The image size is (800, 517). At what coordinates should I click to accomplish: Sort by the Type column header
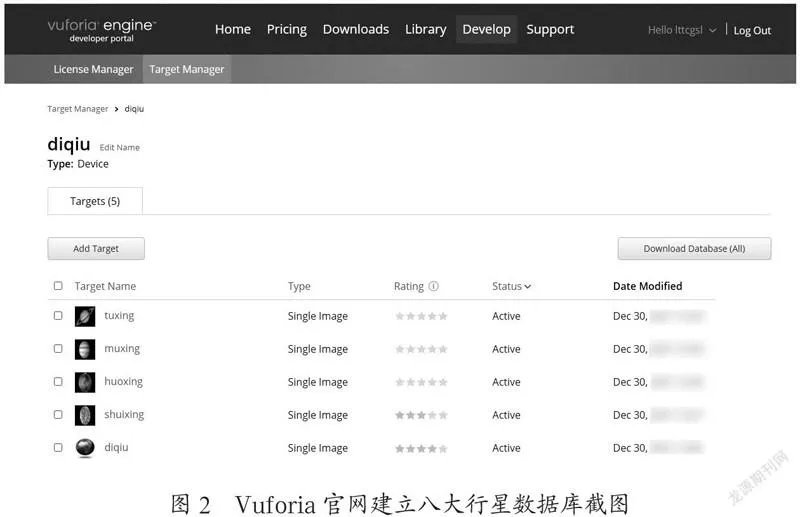pyautogui.click(x=299, y=286)
